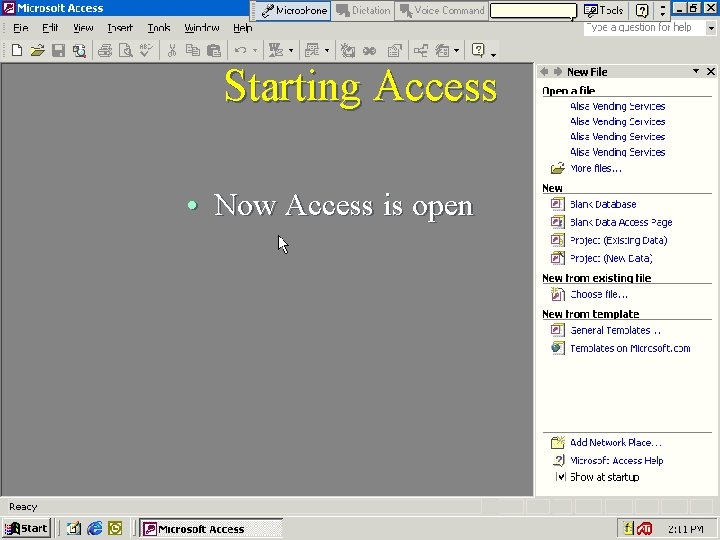The width and height of the screenshot is (720, 540).
Task: Click the Print Preview toolbar icon
Action: click(125, 50)
